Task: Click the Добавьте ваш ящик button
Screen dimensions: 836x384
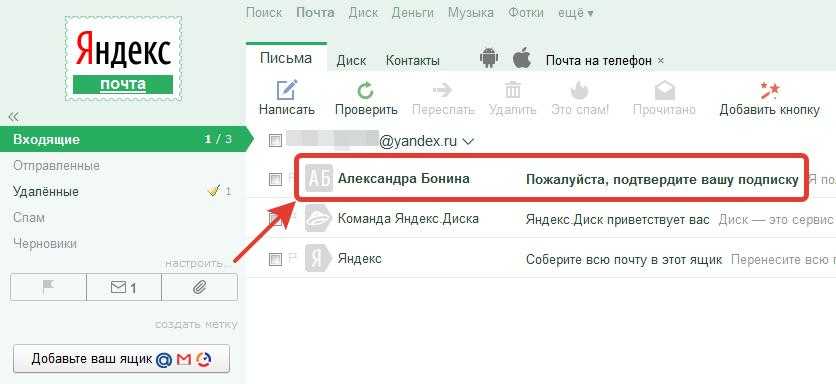Action: click(x=121, y=358)
